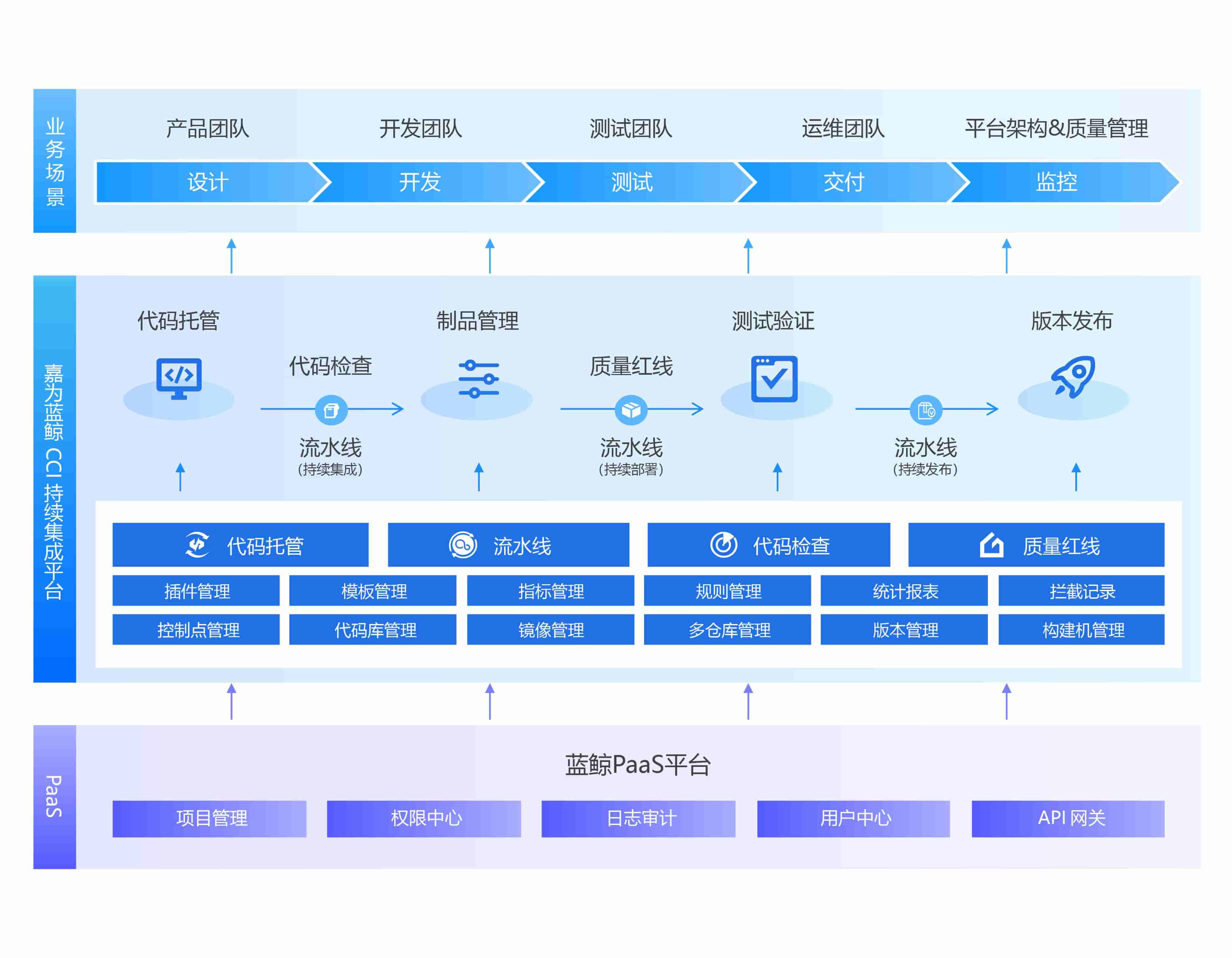Click the 镜像管理 button
Screen dimensions: 1232x958
(551, 630)
